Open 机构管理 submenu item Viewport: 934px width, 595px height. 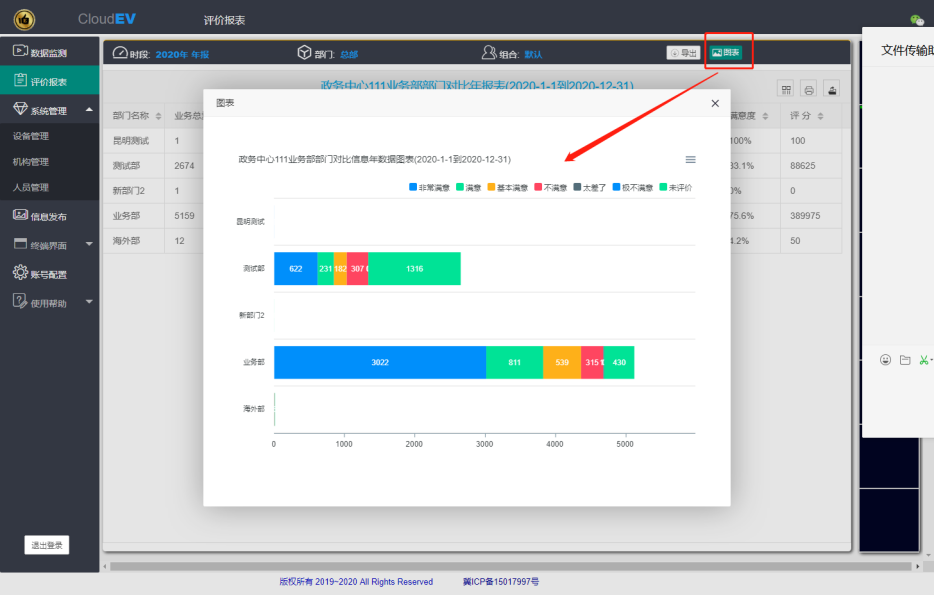tap(31, 161)
